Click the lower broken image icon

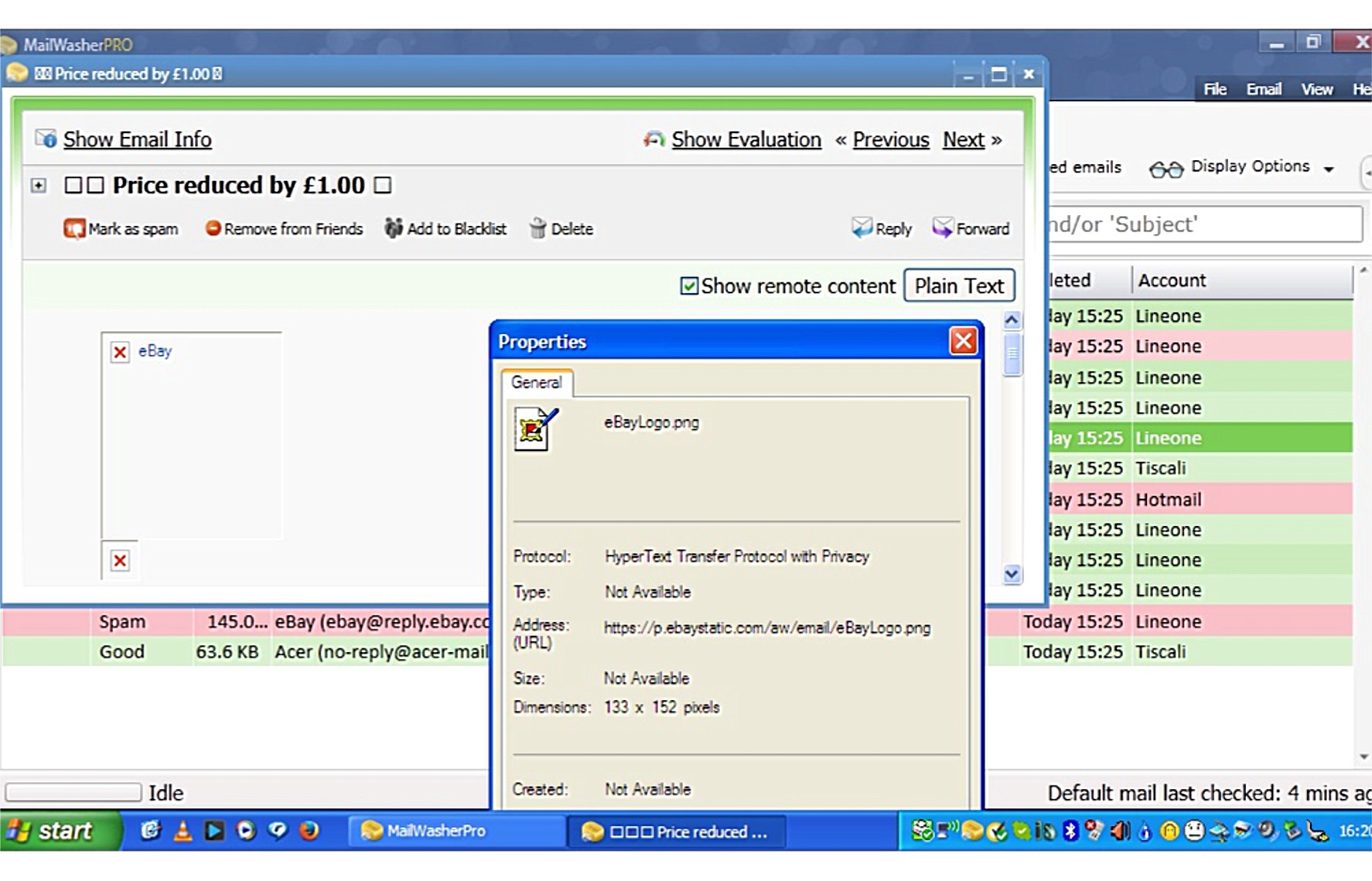[x=120, y=561]
